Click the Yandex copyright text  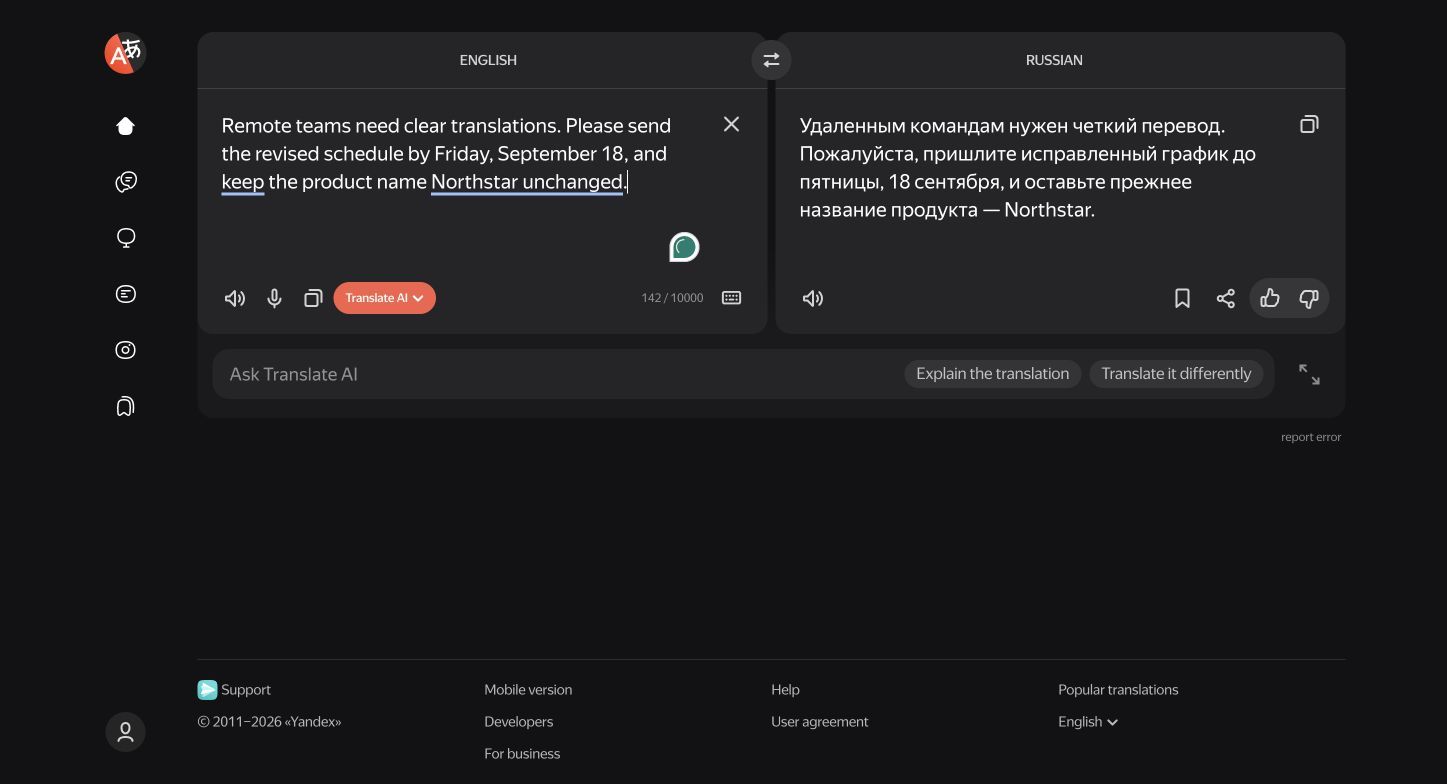269,722
